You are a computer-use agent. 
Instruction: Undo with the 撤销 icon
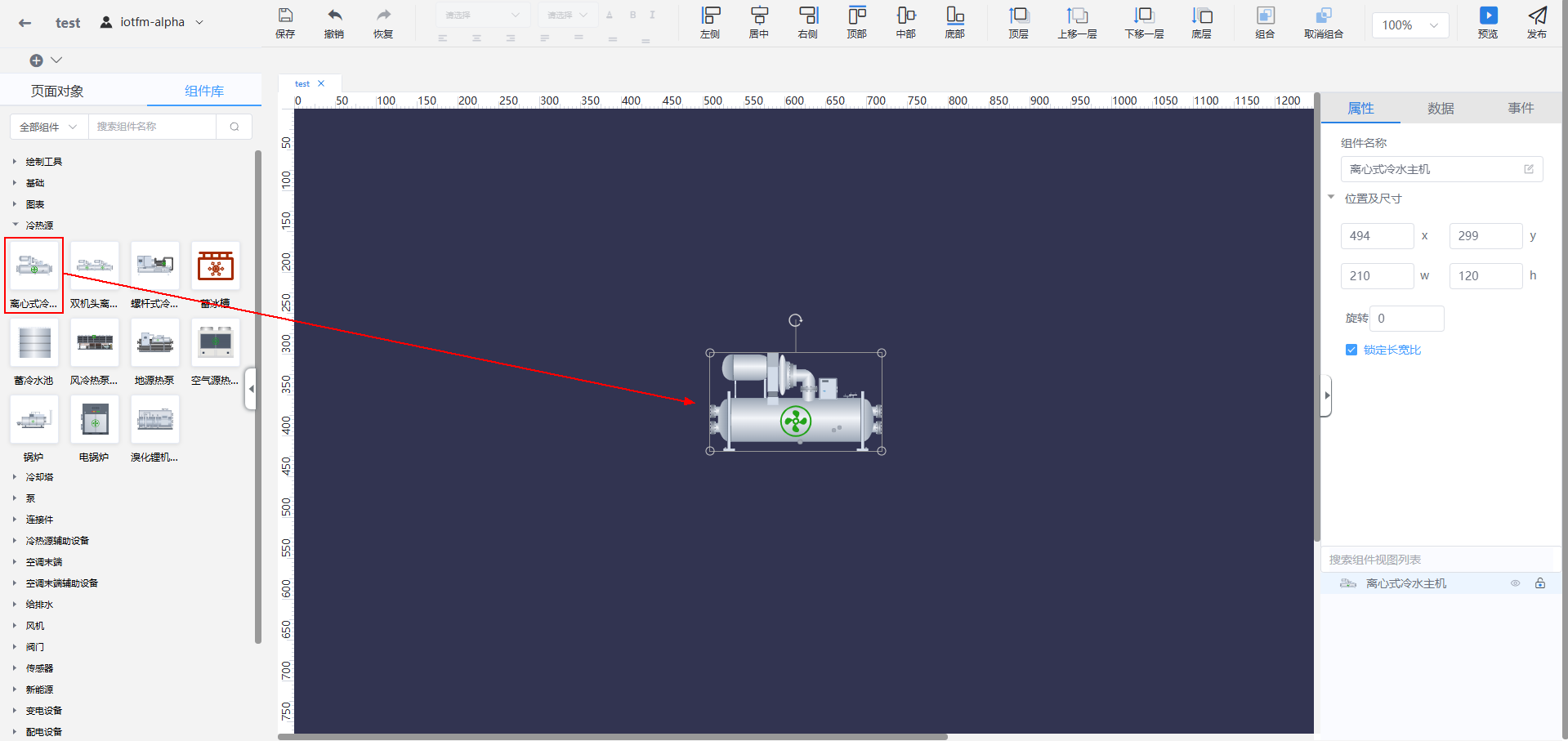[x=334, y=16]
